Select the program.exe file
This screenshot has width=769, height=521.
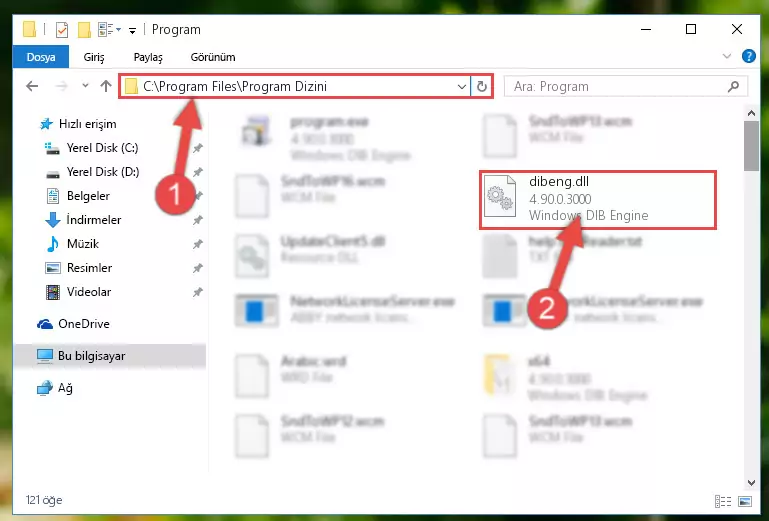click(325, 138)
